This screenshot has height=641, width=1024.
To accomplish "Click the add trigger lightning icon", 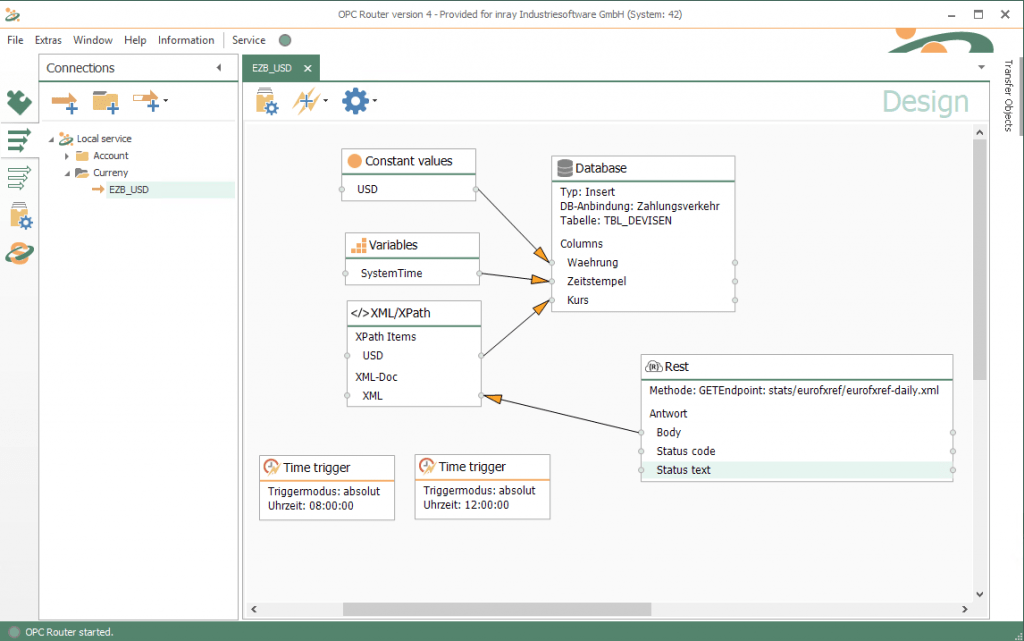I will point(306,101).
